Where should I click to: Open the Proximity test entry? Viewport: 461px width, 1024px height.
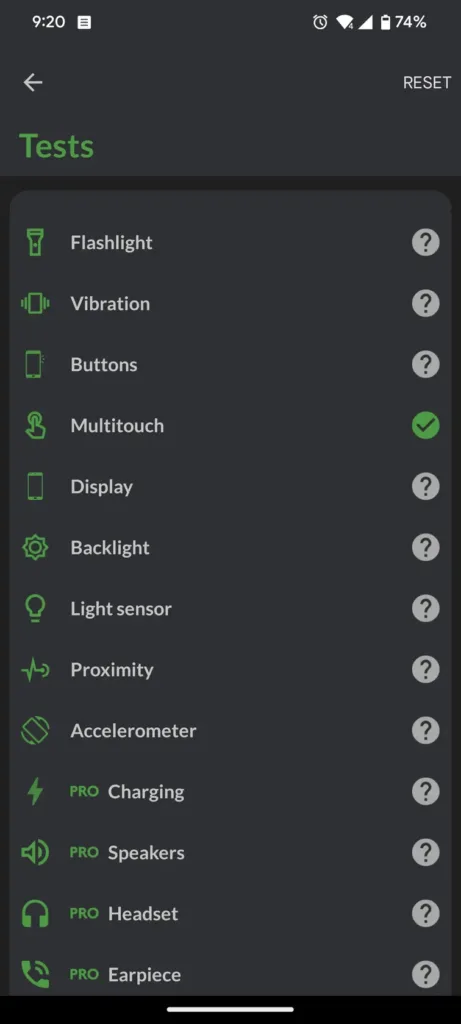[230, 669]
